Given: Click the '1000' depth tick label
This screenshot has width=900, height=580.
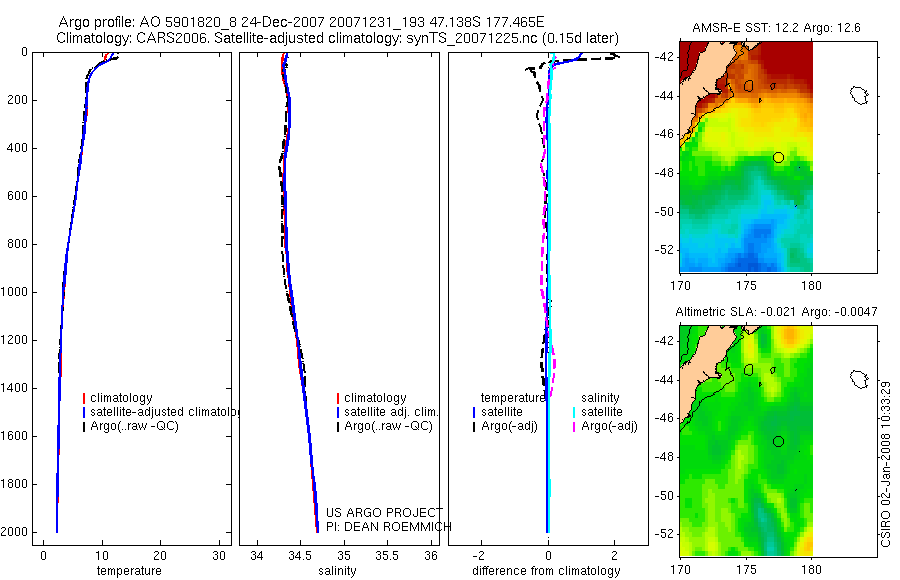Looking at the screenshot, I should coord(16,292).
